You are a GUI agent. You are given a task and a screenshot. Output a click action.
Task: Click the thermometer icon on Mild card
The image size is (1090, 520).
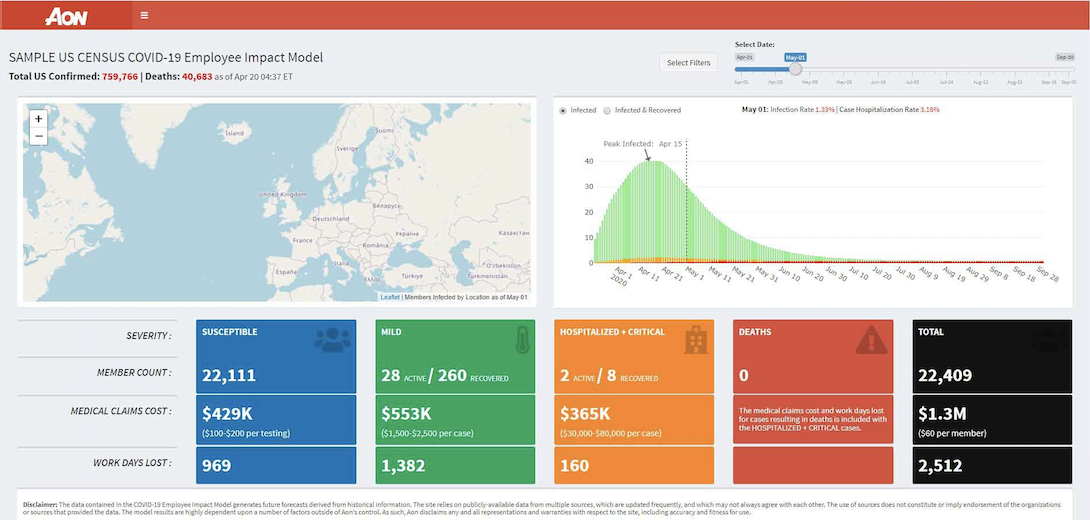click(x=522, y=339)
